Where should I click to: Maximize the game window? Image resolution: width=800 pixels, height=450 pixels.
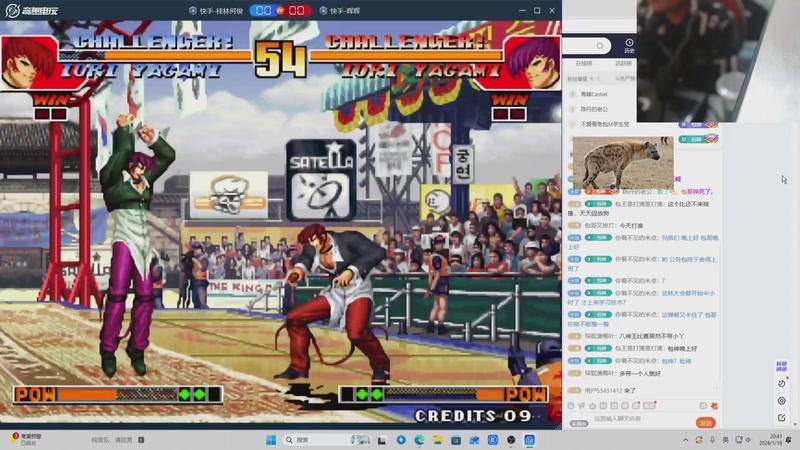[537, 10]
